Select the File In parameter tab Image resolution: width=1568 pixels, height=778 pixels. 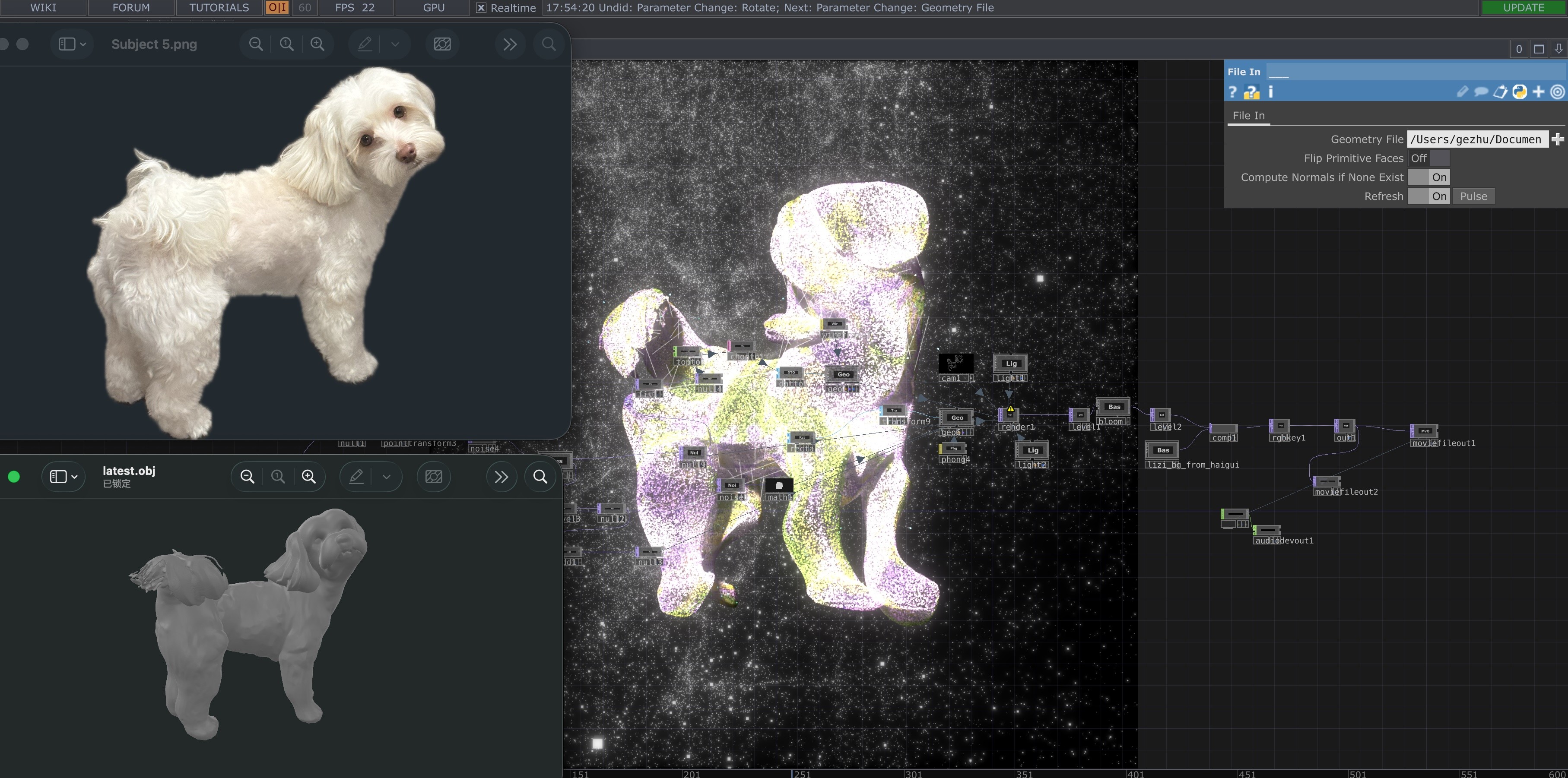pos(1248,116)
